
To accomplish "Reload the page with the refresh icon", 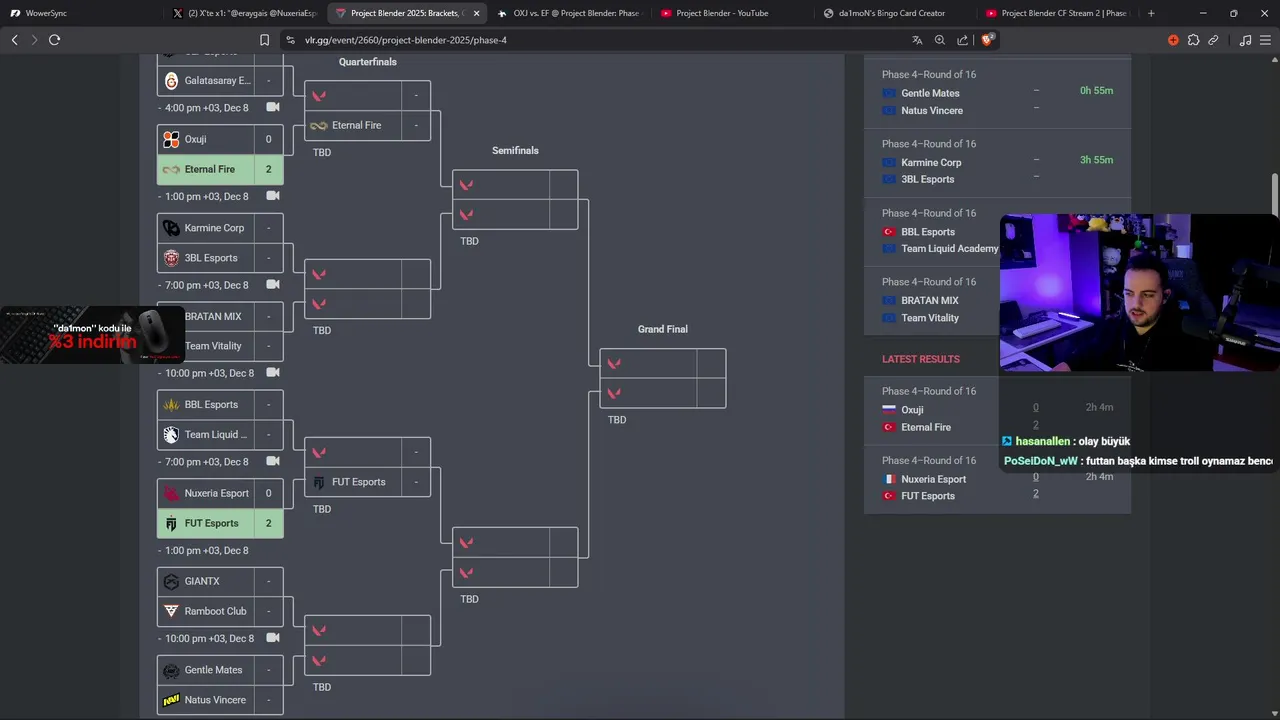I will coord(54,40).
